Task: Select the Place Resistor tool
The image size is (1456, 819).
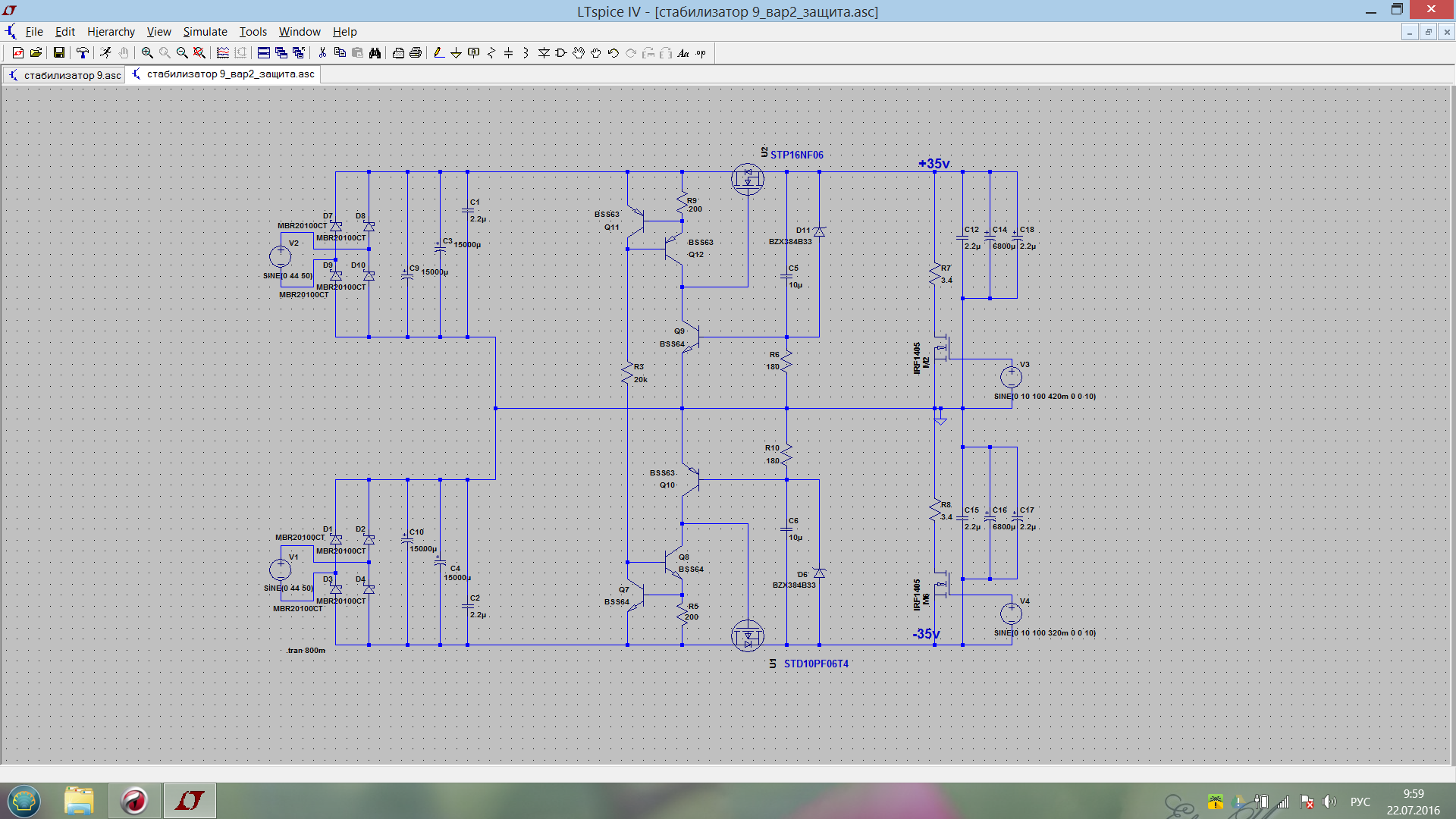Action: [x=491, y=53]
